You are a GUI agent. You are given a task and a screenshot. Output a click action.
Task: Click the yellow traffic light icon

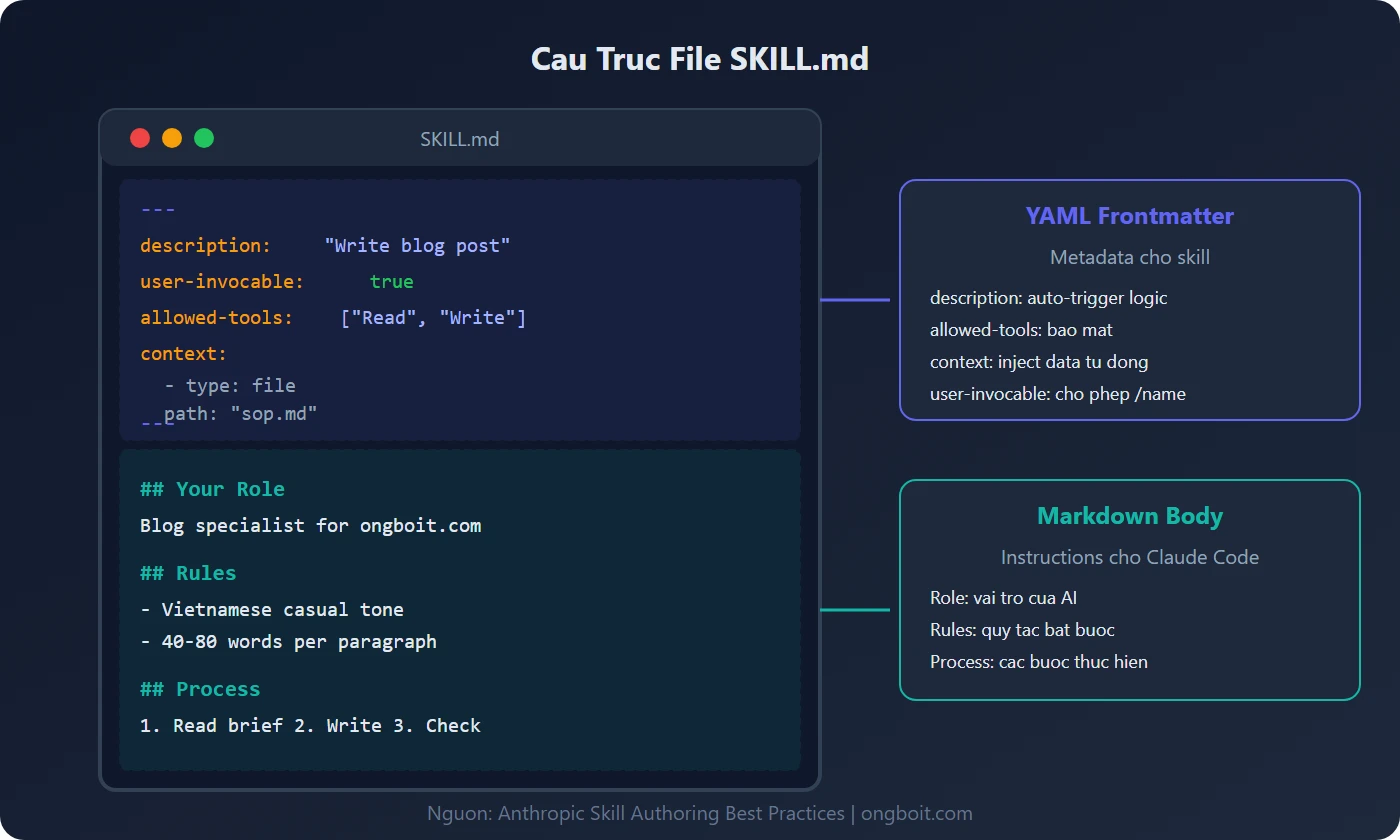pos(172,137)
